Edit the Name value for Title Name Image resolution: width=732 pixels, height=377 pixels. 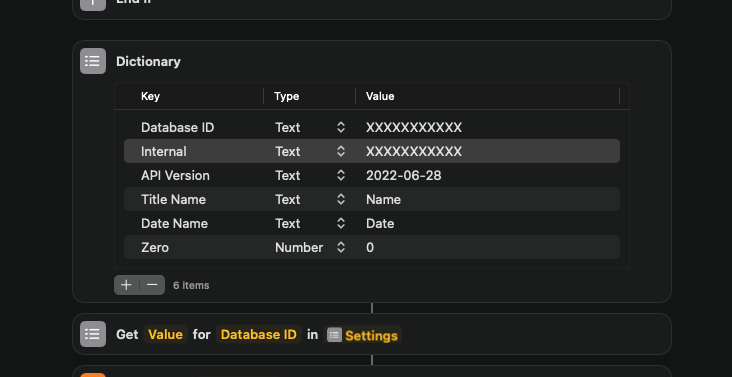[383, 199]
